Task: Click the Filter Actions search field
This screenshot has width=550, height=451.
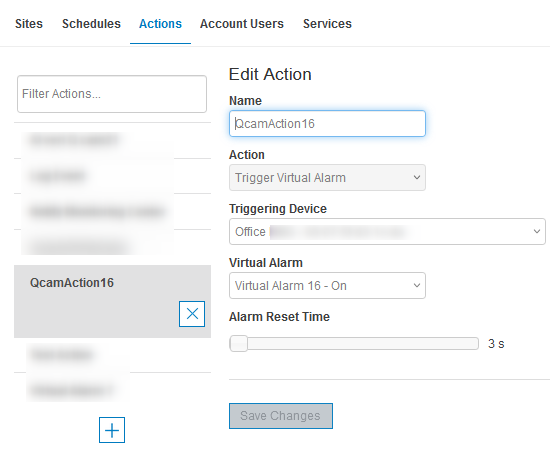Action: (x=112, y=94)
